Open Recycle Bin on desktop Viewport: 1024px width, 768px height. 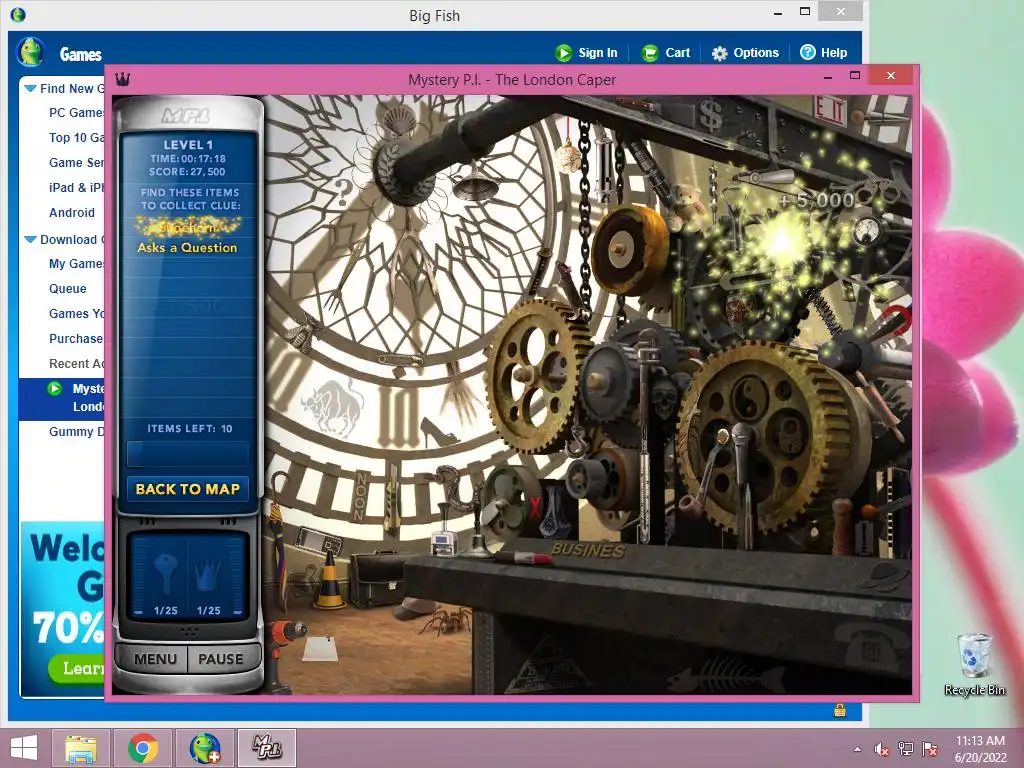(x=974, y=664)
